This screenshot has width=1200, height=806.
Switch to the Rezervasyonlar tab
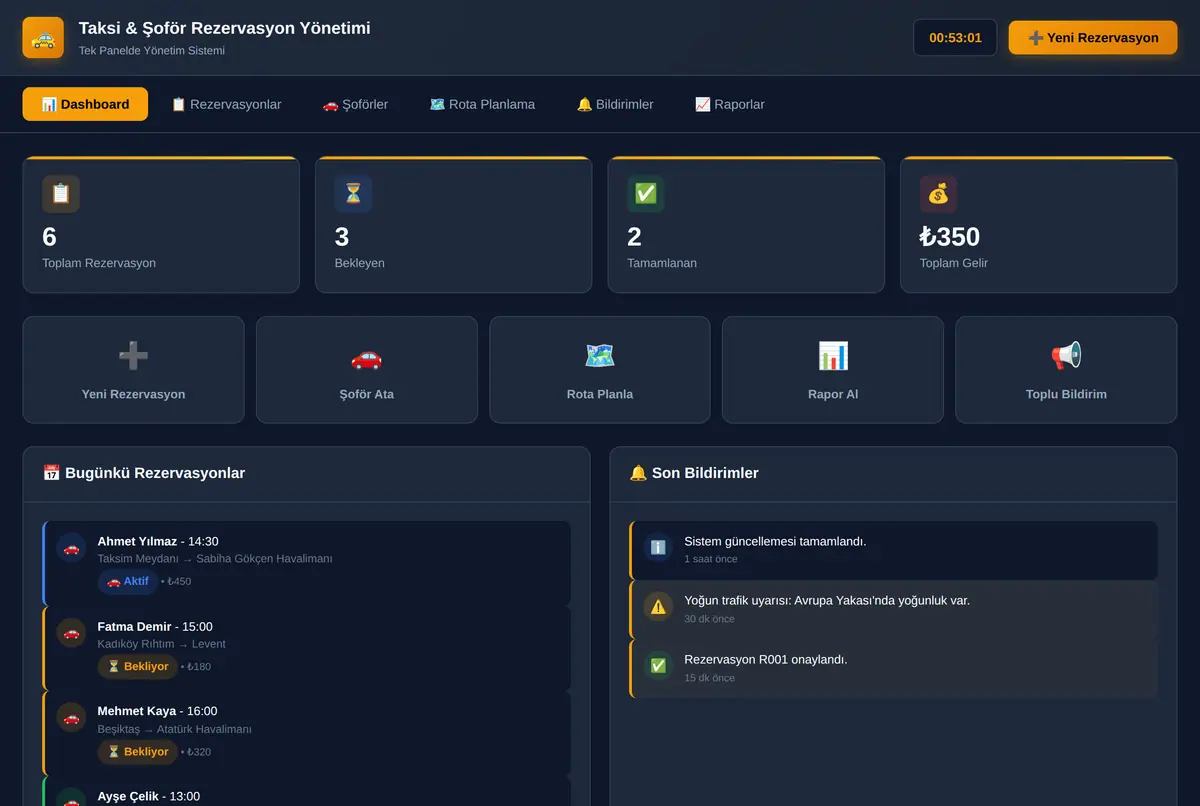[x=226, y=104]
